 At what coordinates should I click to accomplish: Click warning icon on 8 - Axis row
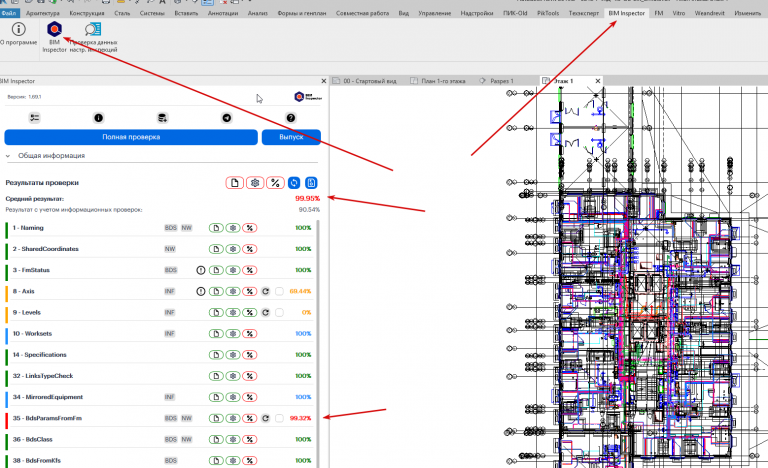pos(200,291)
